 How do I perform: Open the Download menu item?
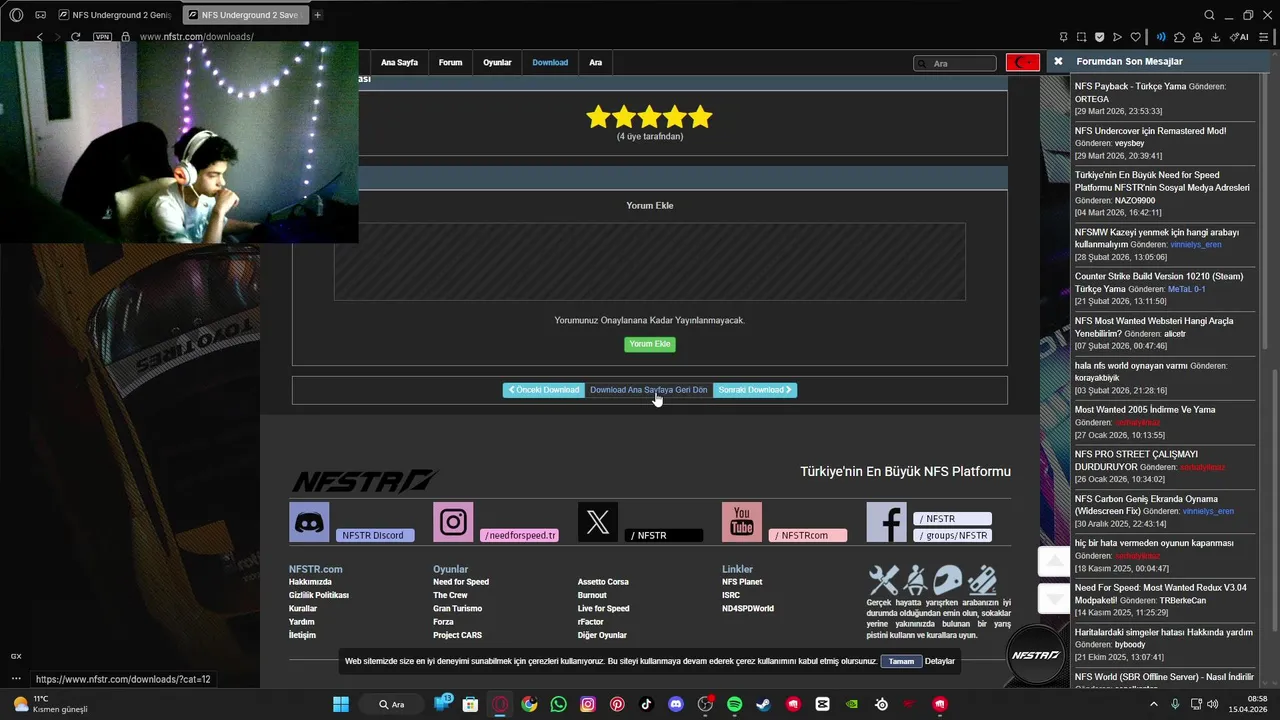pos(550,62)
